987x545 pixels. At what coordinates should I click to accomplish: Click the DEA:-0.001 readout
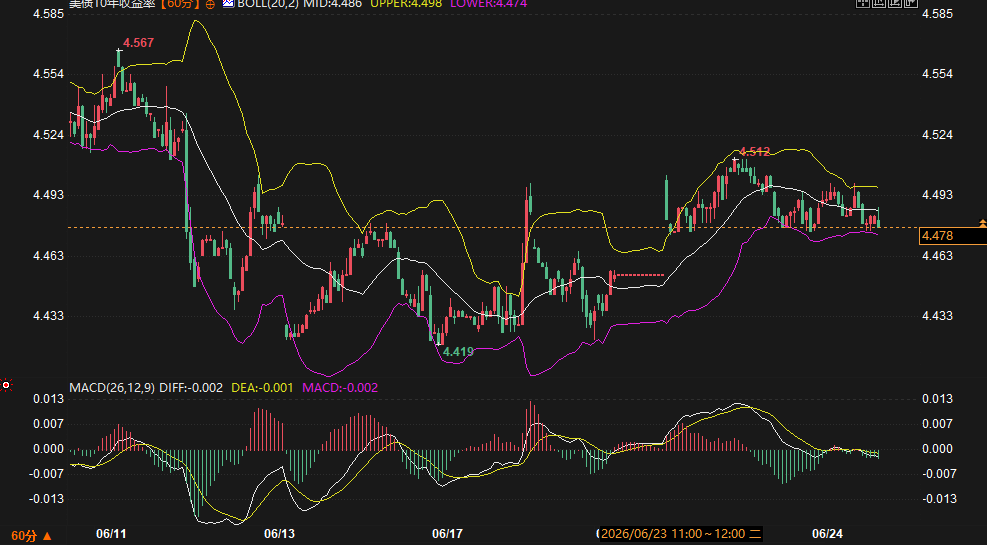click(262, 388)
